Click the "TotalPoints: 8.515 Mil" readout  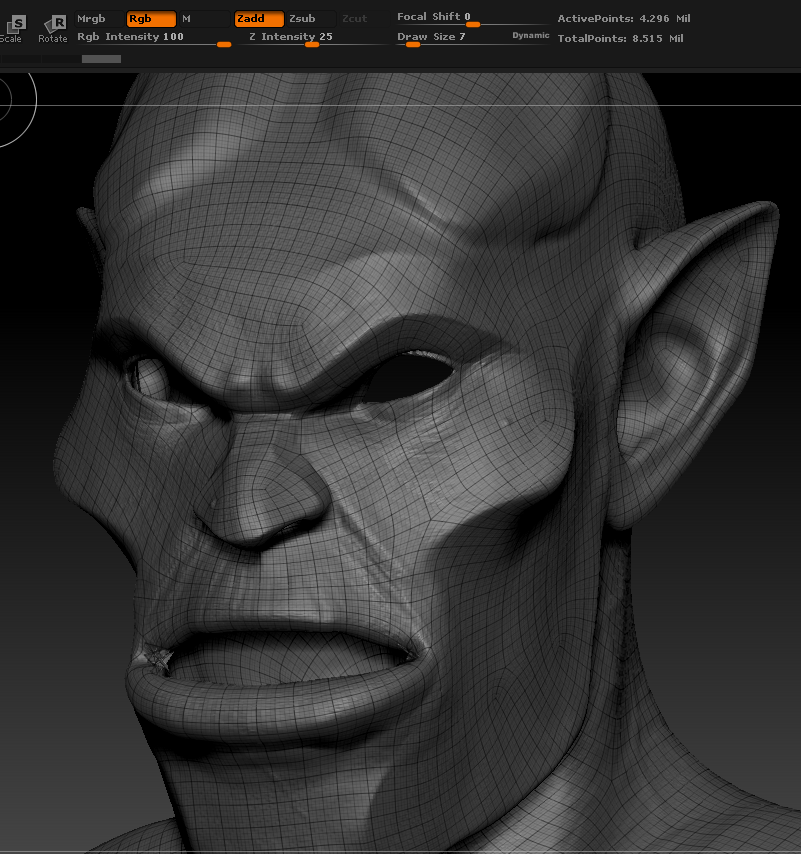pyautogui.click(x=620, y=39)
